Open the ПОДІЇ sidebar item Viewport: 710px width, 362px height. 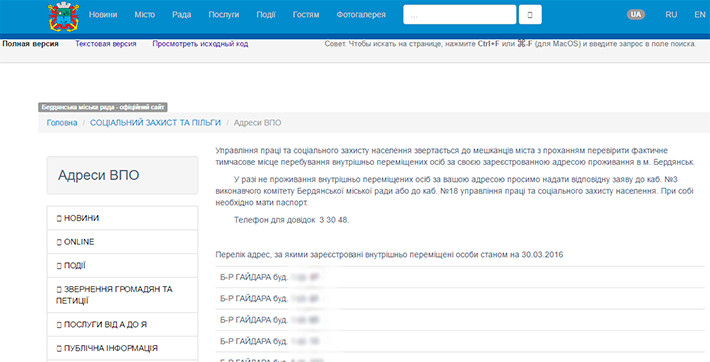122,265
